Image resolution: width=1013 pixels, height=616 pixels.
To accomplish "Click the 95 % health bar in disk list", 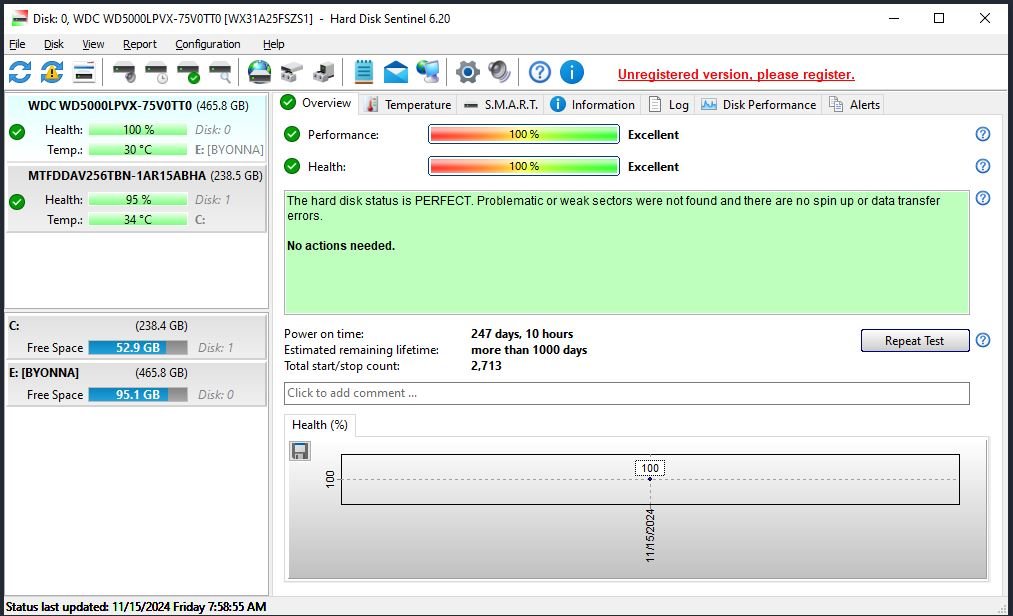I will pyautogui.click(x=138, y=200).
